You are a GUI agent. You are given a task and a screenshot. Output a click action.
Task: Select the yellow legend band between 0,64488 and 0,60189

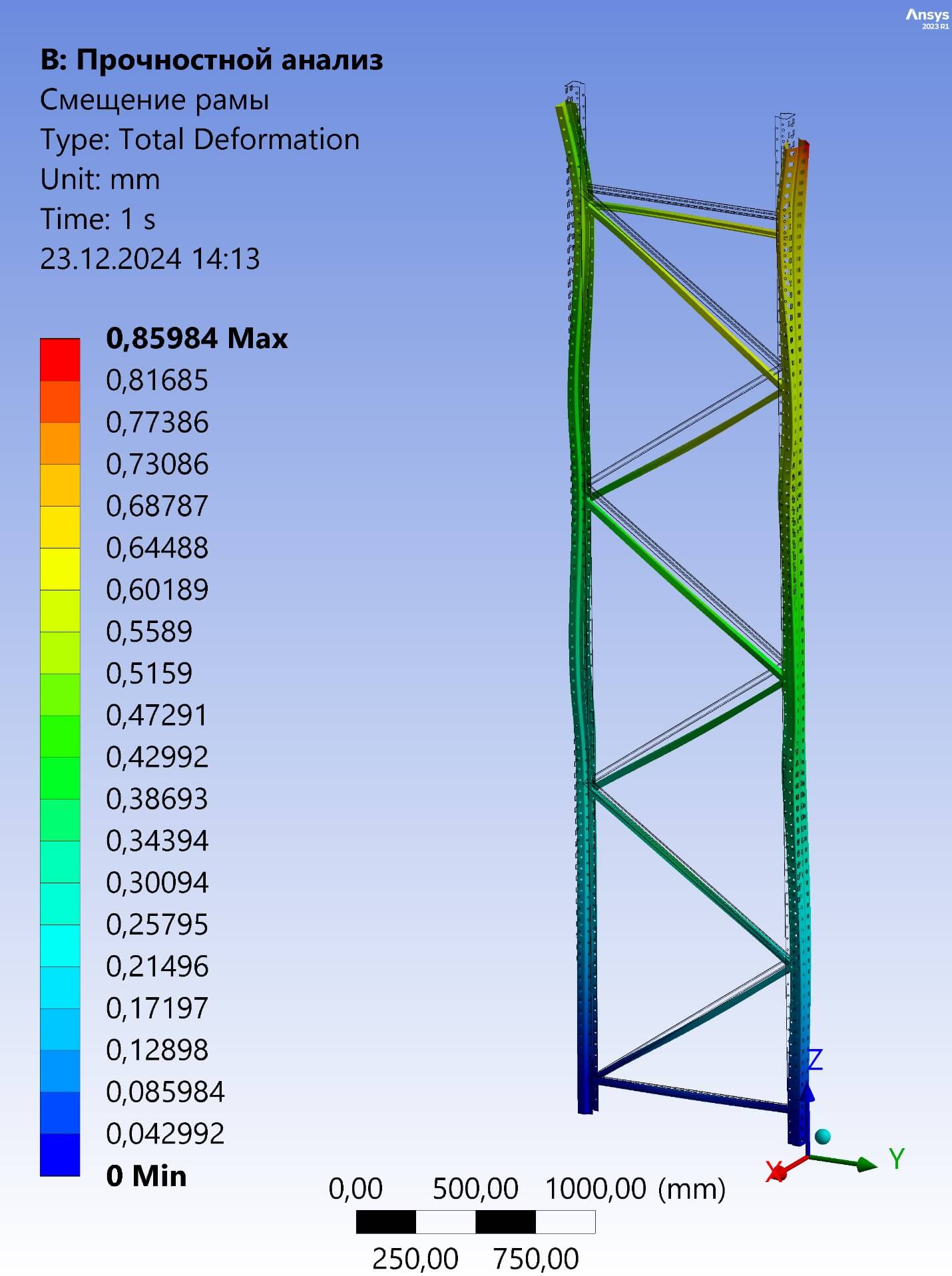(60, 569)
